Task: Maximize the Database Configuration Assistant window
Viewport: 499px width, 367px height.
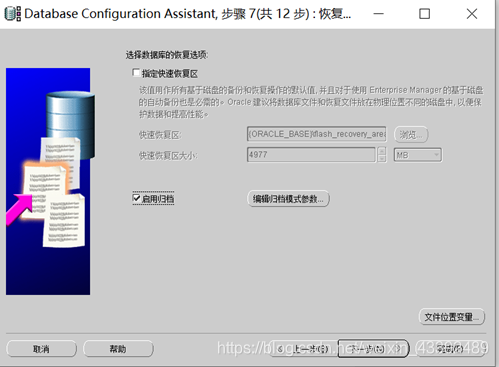Action: tap(424, 14)
